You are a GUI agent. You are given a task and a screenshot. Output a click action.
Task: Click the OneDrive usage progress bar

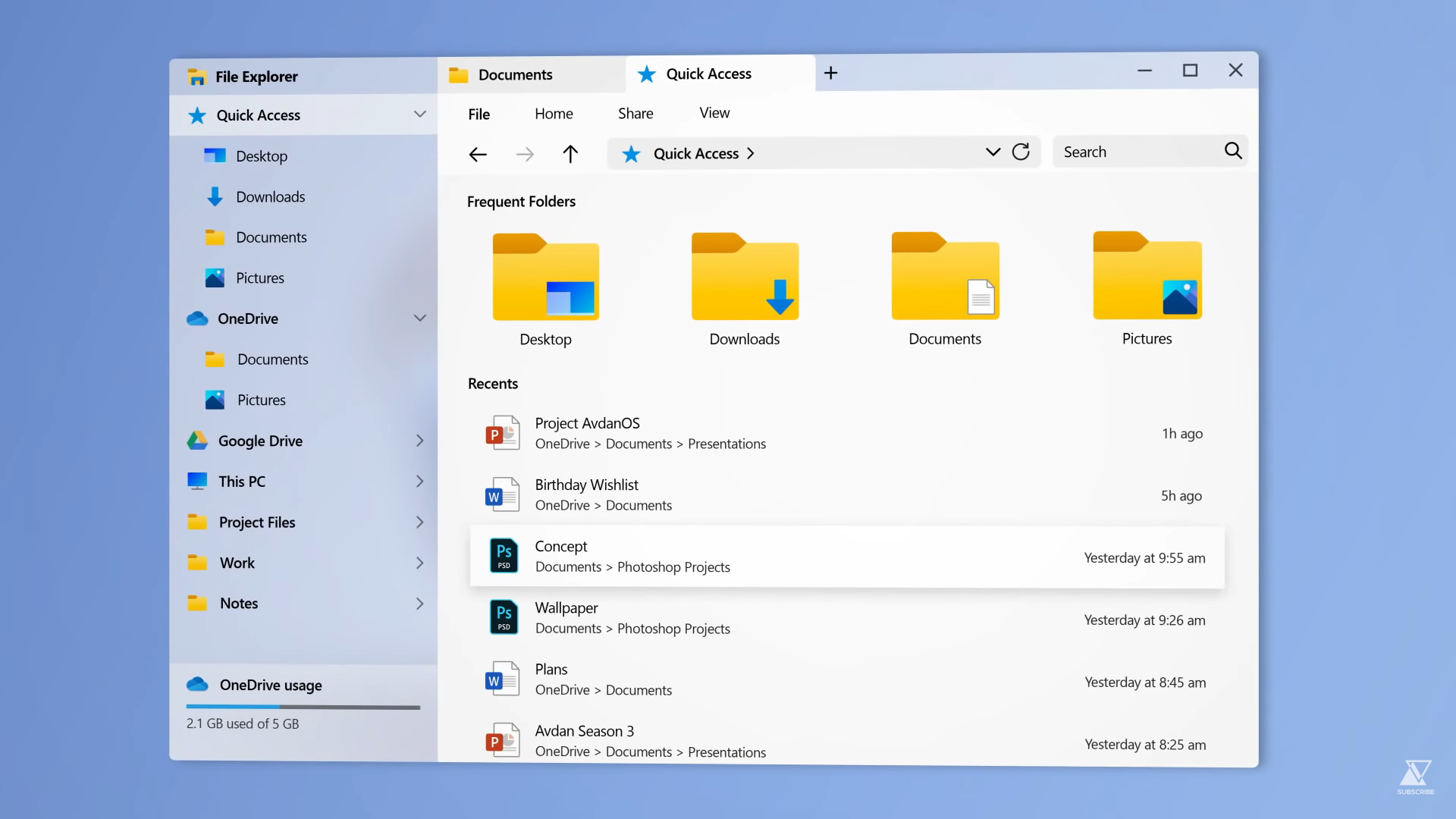click(303, 707)
